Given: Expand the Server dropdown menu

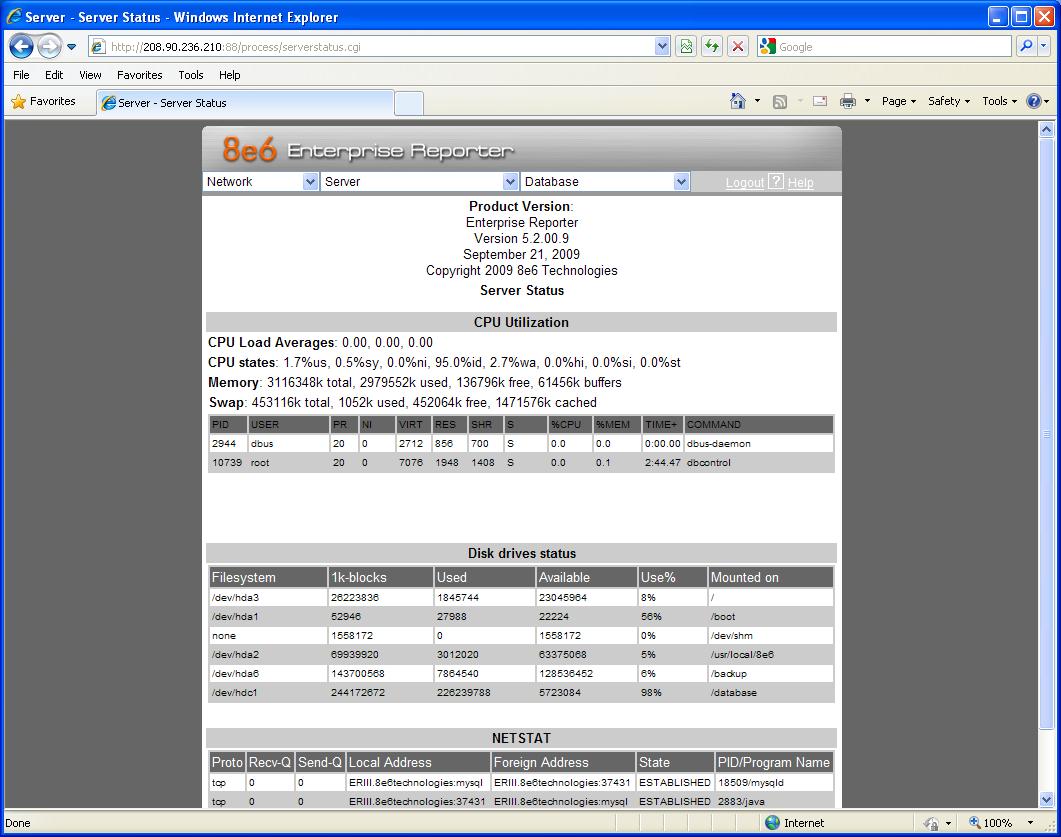Looking at the screenshot, I should (509, 182).
